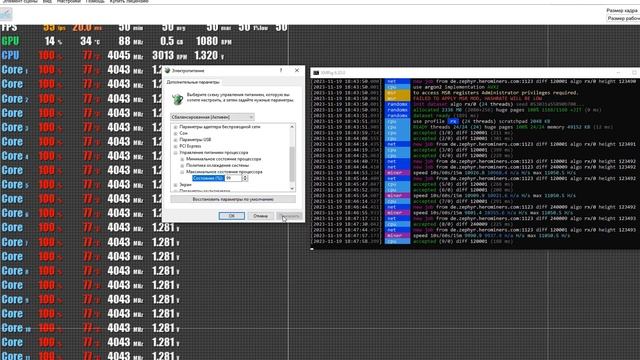Select the 'Дополнительные параметры' tab
Image resolution: width=640 pixels, height=360 pixels.
[193, 82]
